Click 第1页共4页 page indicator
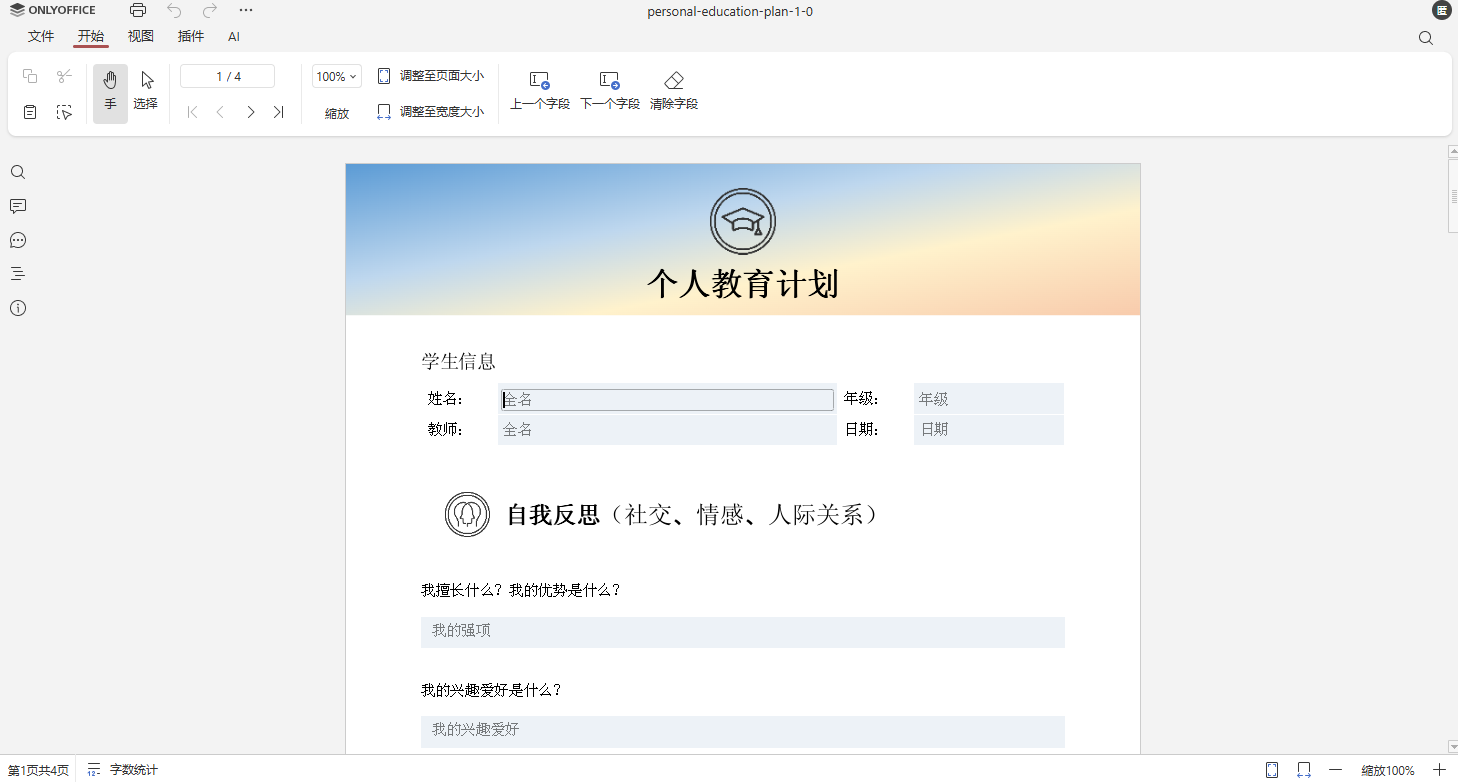 [x=39, y=770]
